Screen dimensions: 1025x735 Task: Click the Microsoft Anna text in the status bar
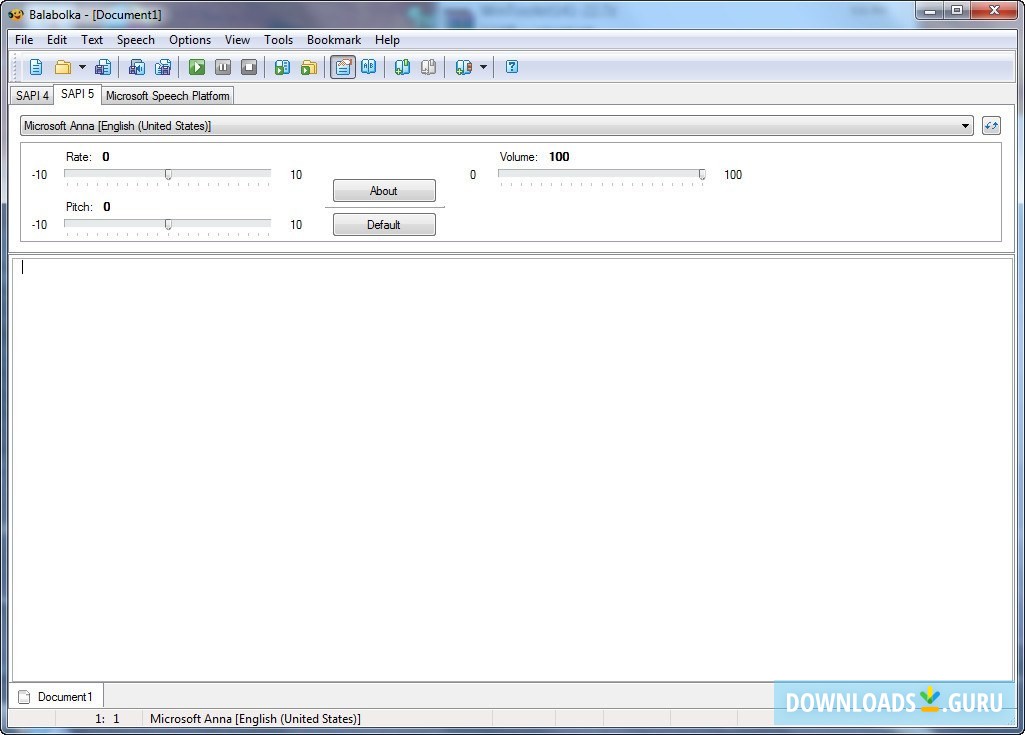tap(255, 719)
